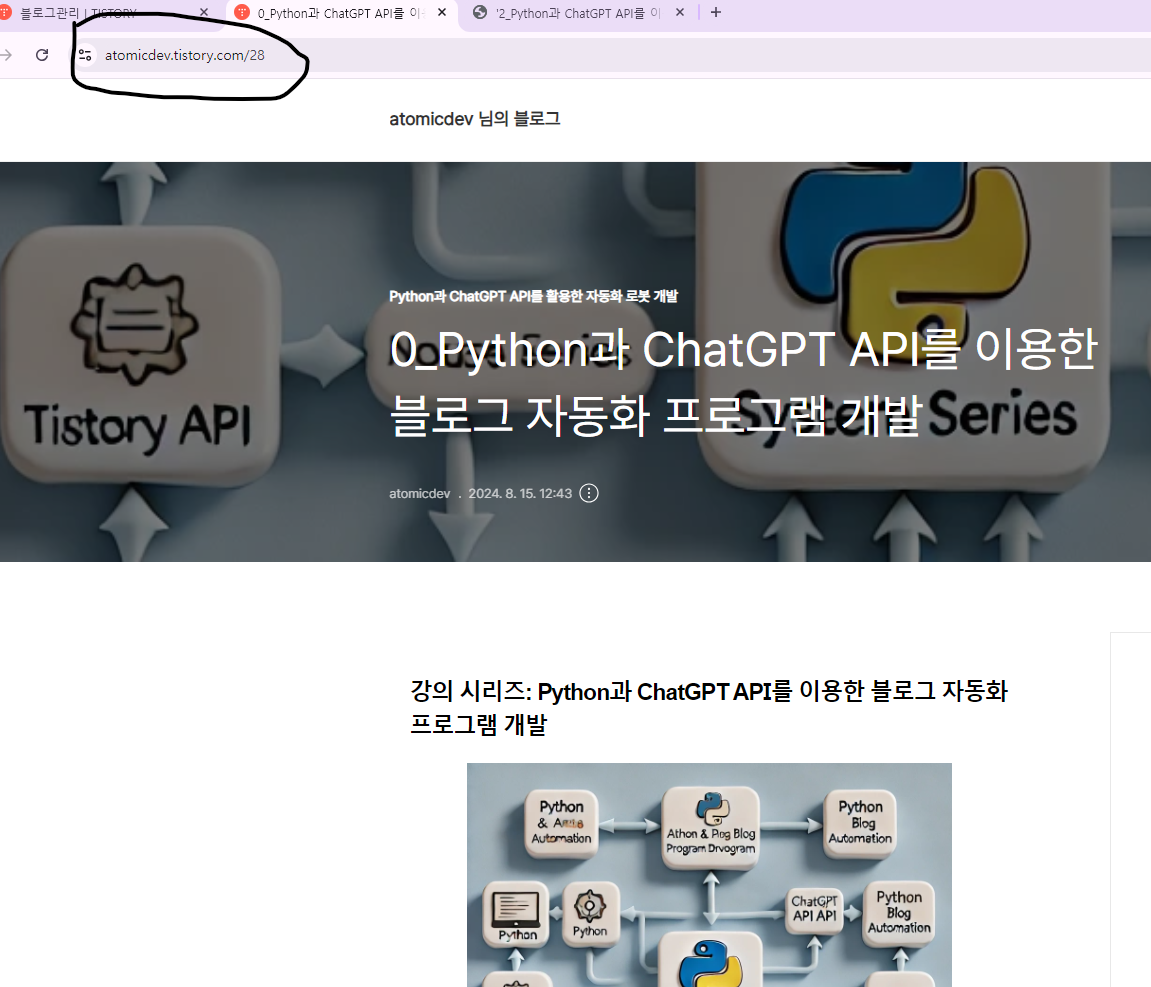Close the '2_Python과 ChatGPT API' tab
This screenshot has width=1151, height=987.
click(680, 12)
